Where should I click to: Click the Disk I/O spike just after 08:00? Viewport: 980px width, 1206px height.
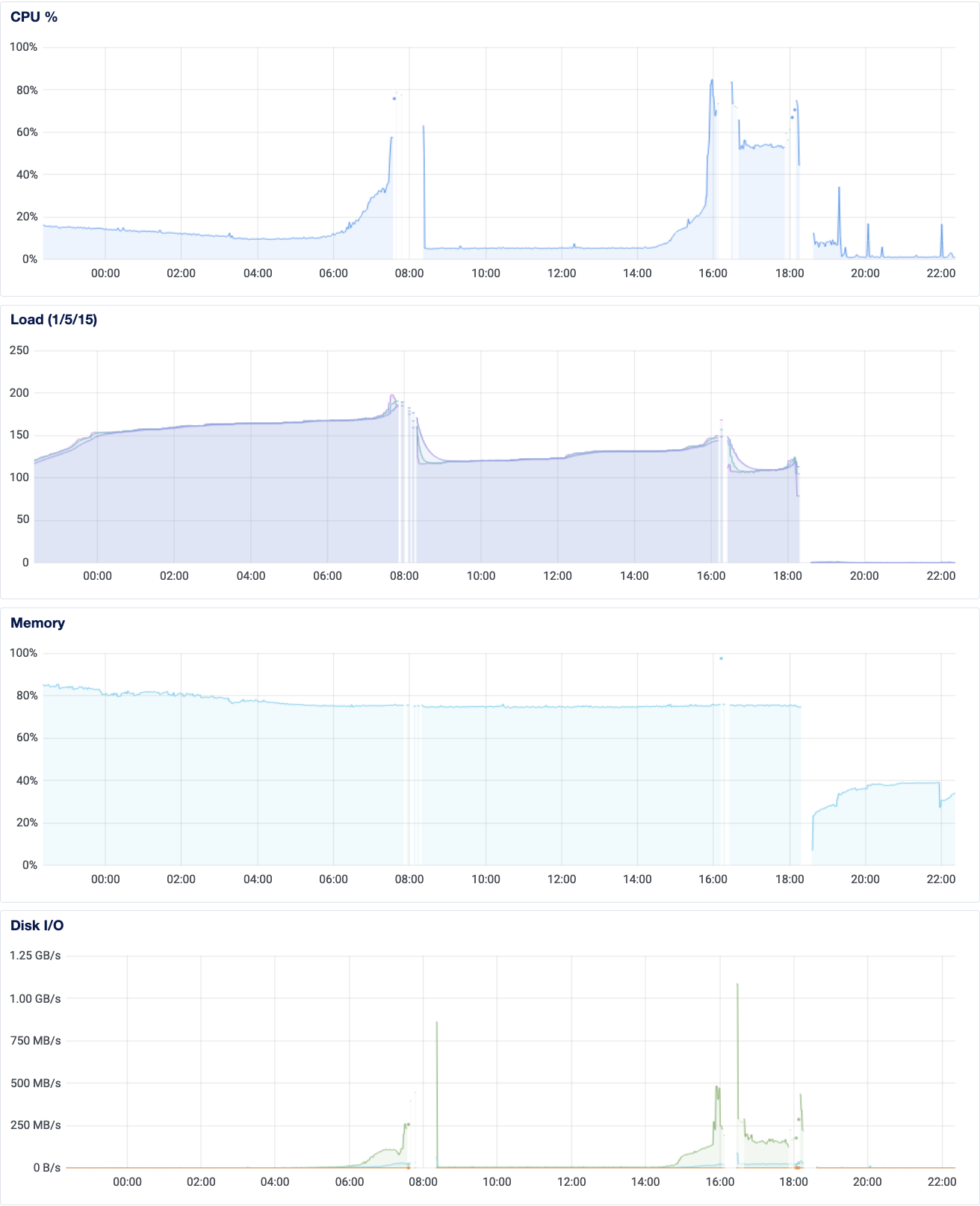click(x=437, y=1023)
